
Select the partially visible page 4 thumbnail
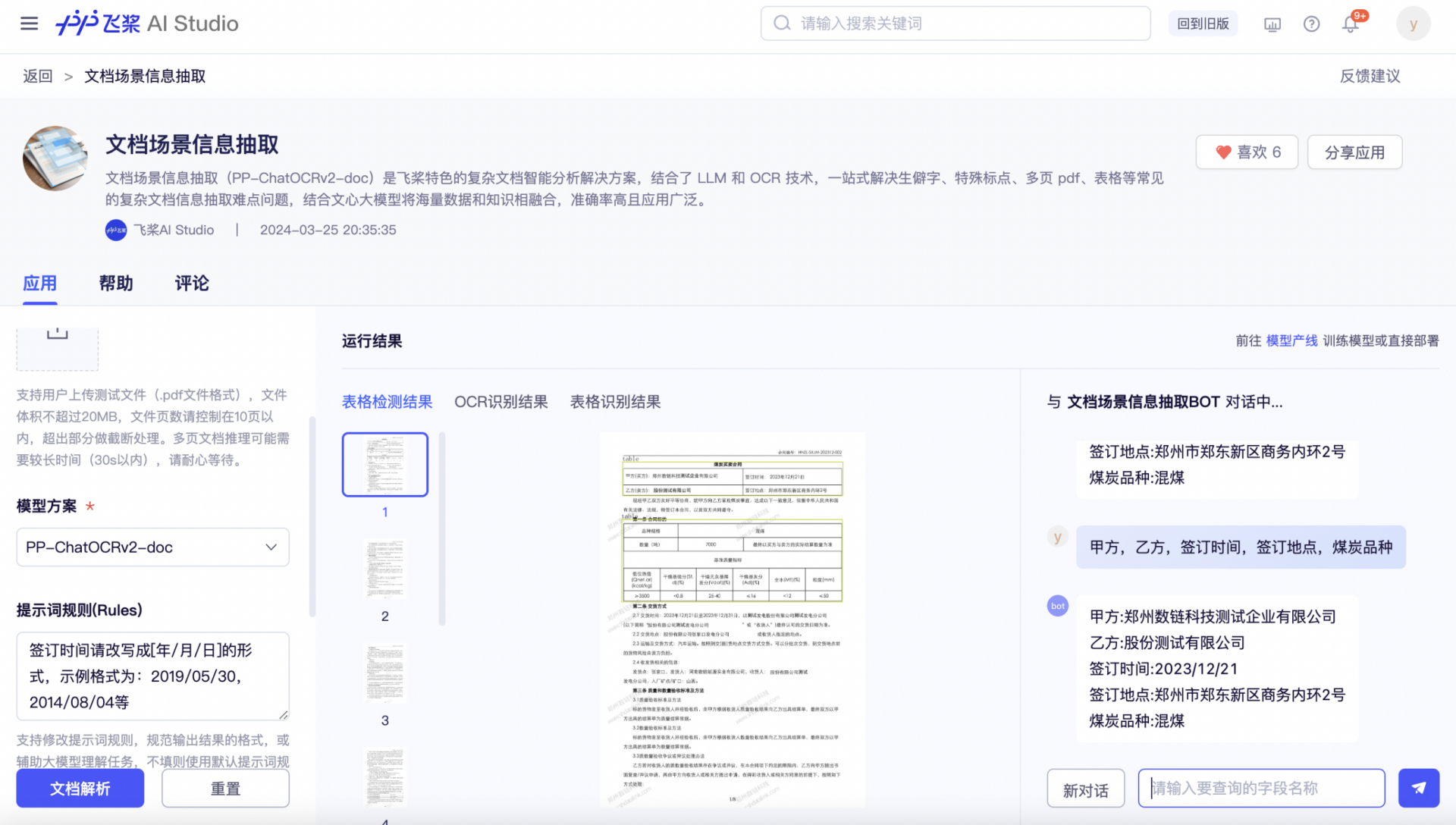pyautogui.click(x=385, y=777)
